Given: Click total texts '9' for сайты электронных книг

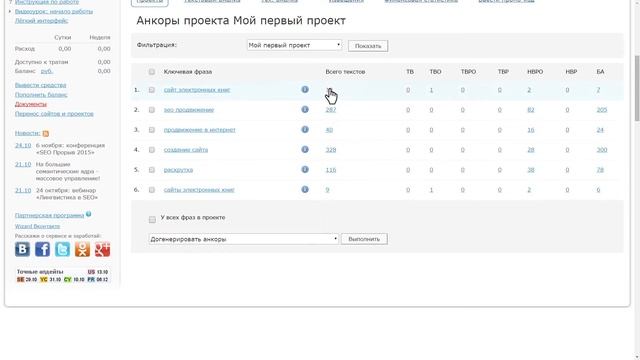Looking at the screenshot, I should tap(327, 190).
